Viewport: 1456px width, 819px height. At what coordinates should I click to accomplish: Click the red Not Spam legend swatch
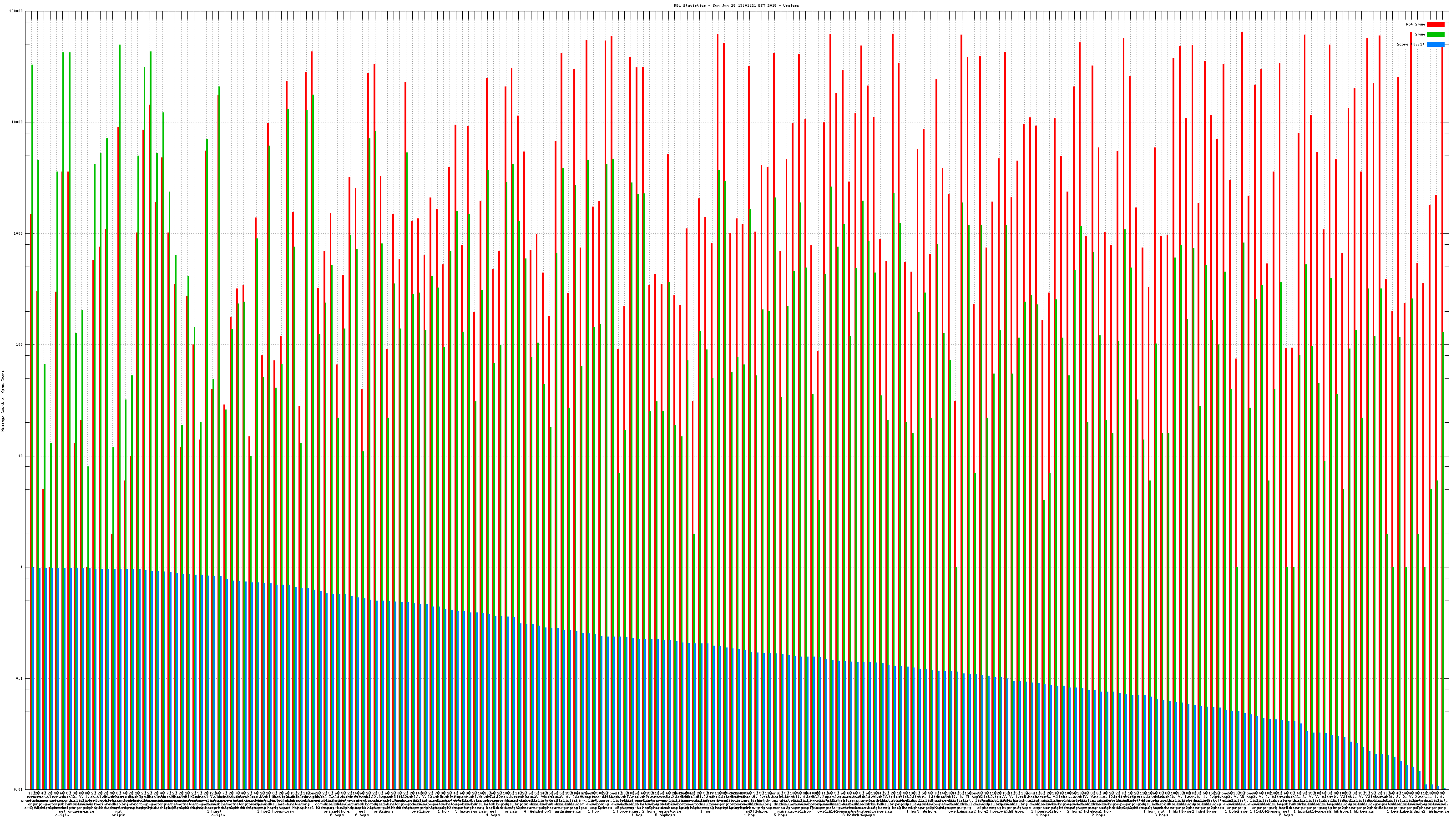point(1435,24)
